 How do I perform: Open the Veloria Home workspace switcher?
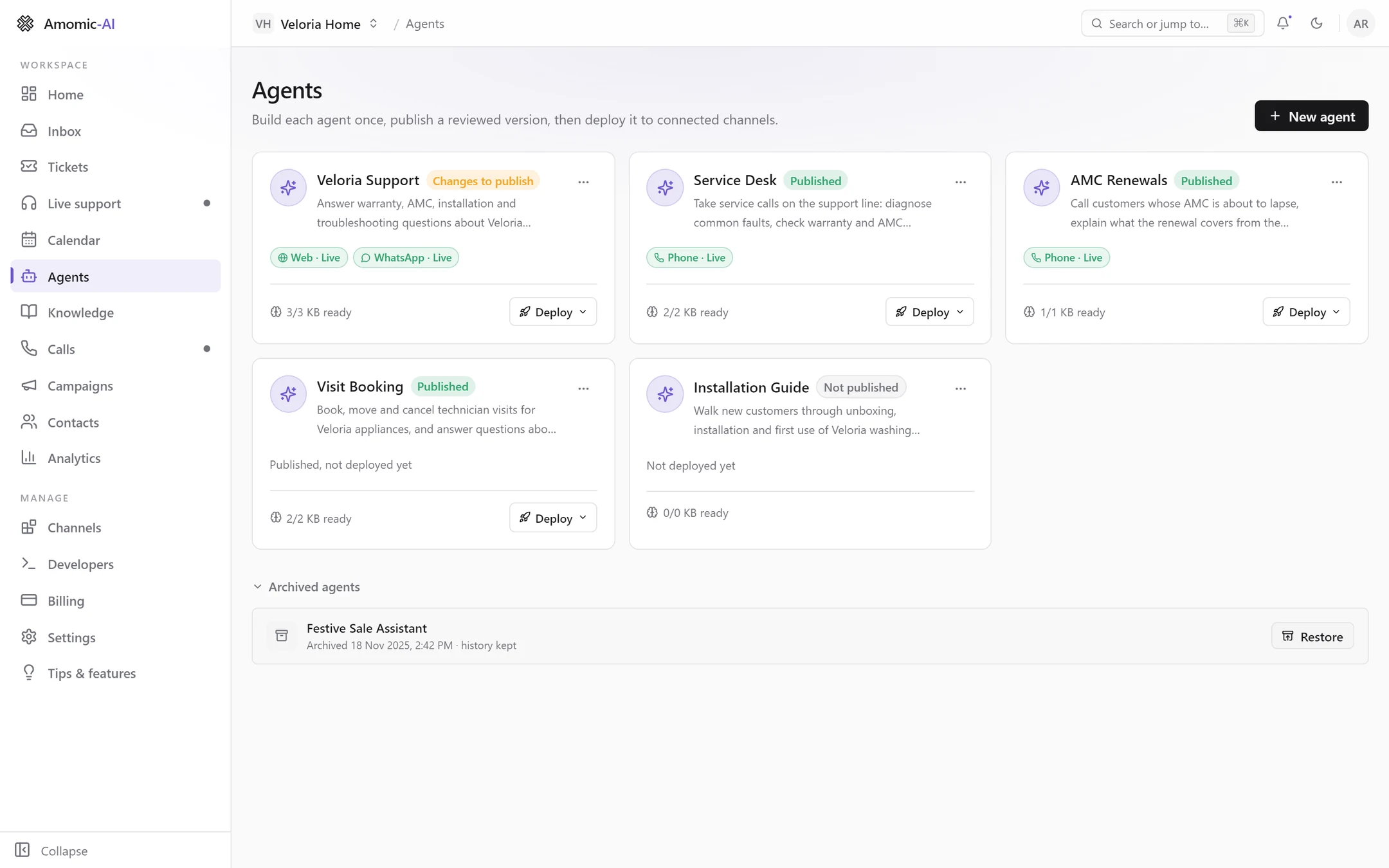point(315,24)
